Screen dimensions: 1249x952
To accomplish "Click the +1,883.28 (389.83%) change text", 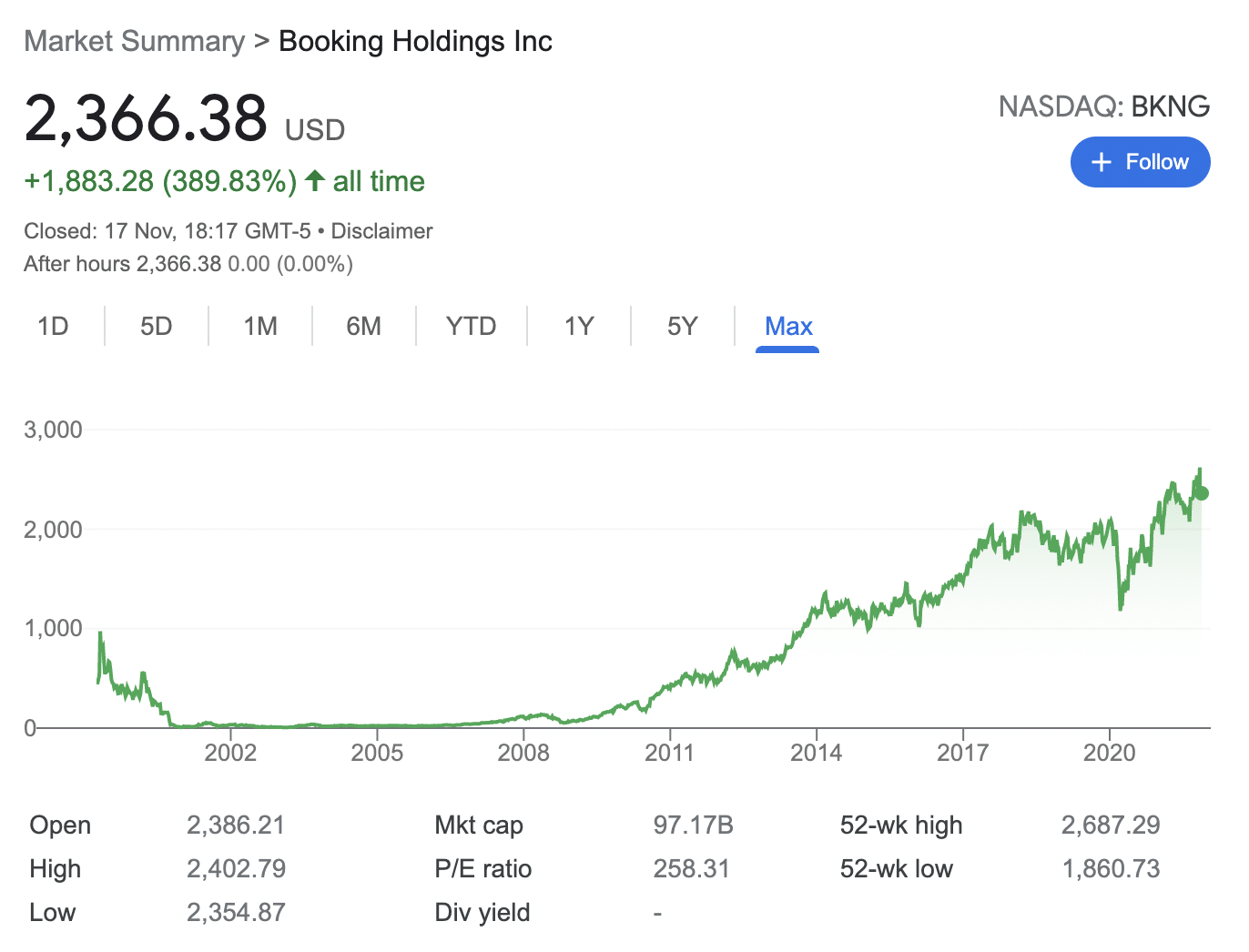I will [160, 181].
